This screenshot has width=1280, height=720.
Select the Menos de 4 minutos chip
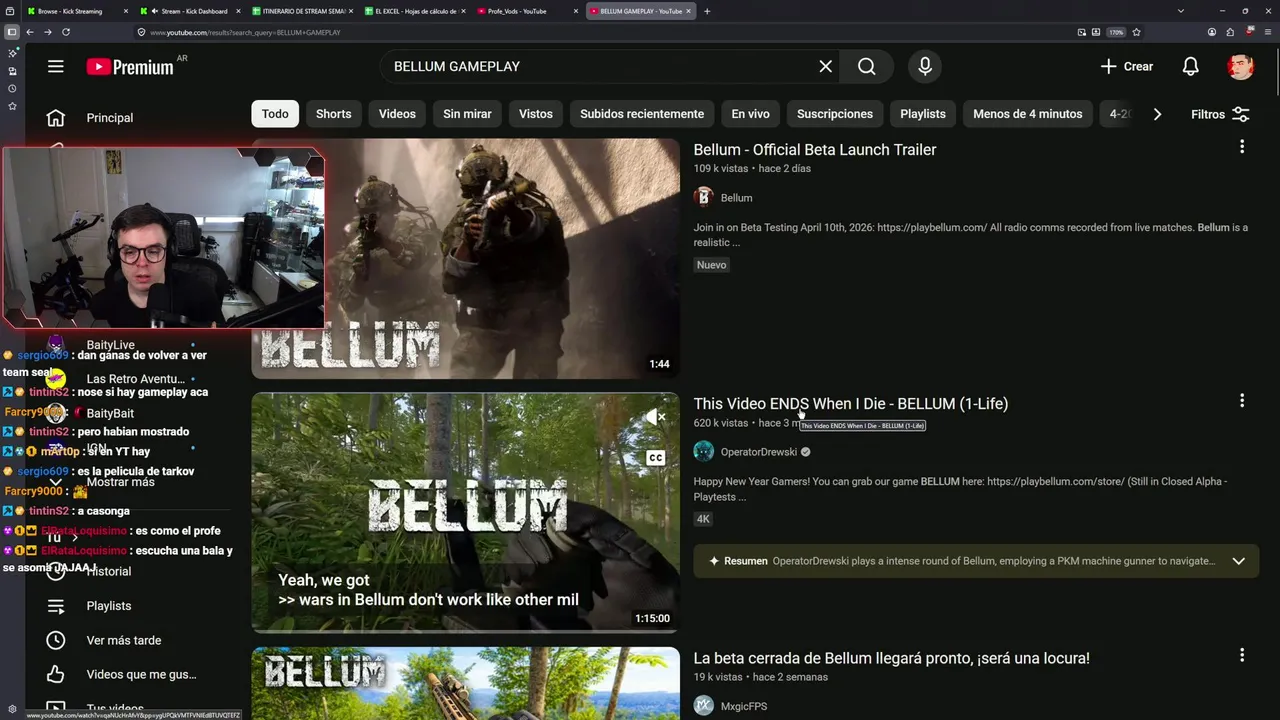[x=1028, y=114]
